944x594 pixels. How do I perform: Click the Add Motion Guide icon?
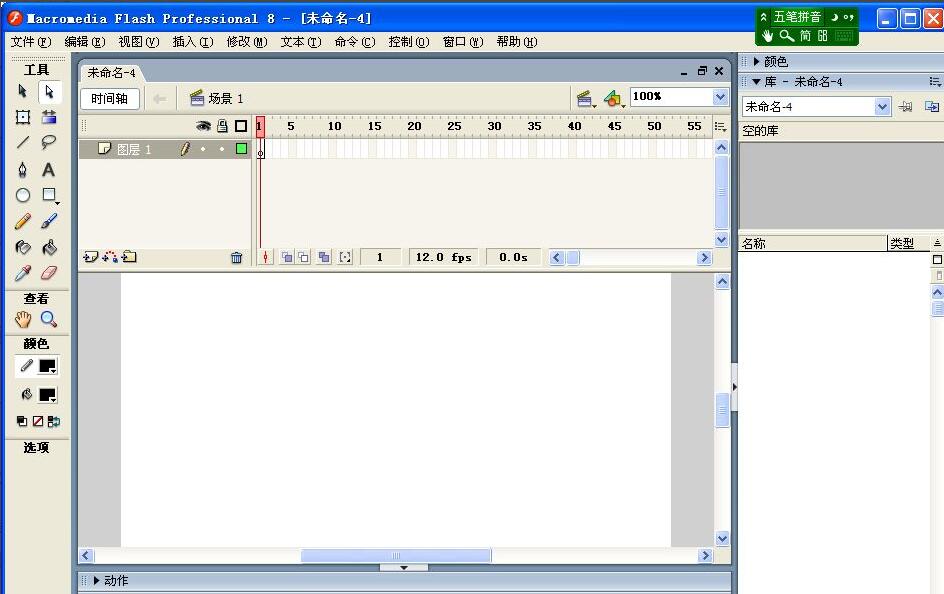(x=110, y=257)
